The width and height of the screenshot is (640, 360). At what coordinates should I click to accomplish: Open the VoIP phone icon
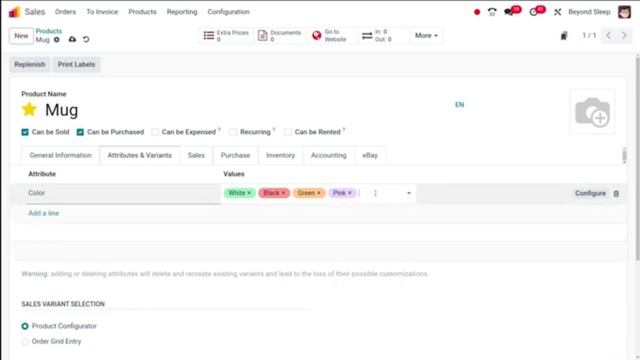click(x=492, y=12)
